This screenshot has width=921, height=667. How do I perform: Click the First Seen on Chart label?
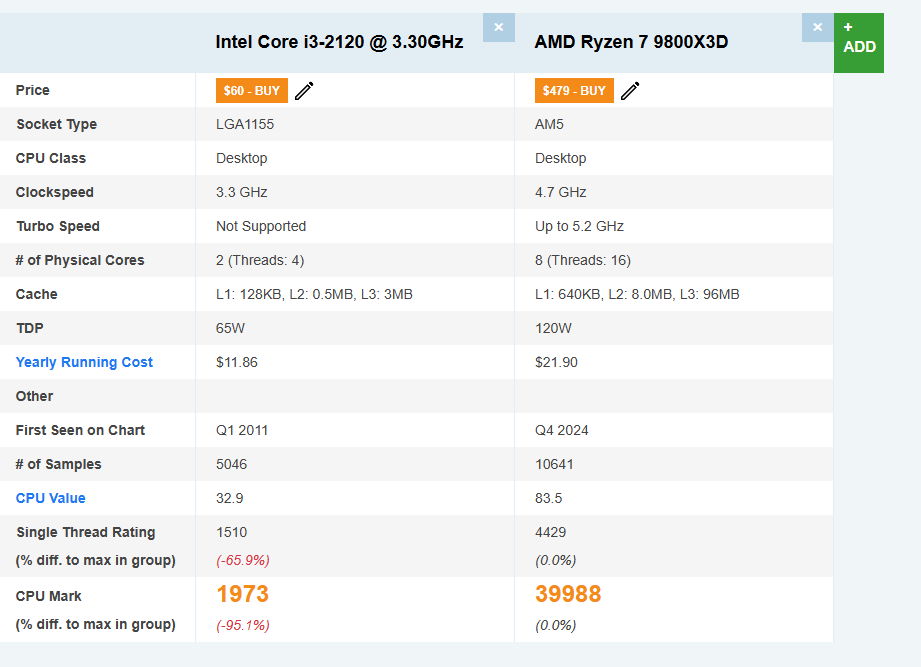click(80, 430)
